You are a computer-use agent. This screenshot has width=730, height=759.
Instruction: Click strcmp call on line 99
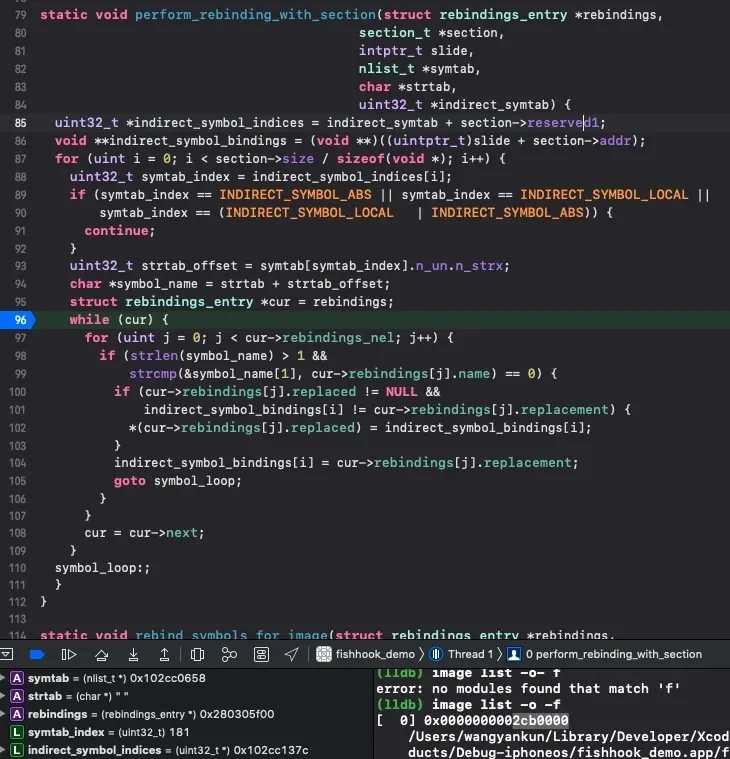(153, 374)
